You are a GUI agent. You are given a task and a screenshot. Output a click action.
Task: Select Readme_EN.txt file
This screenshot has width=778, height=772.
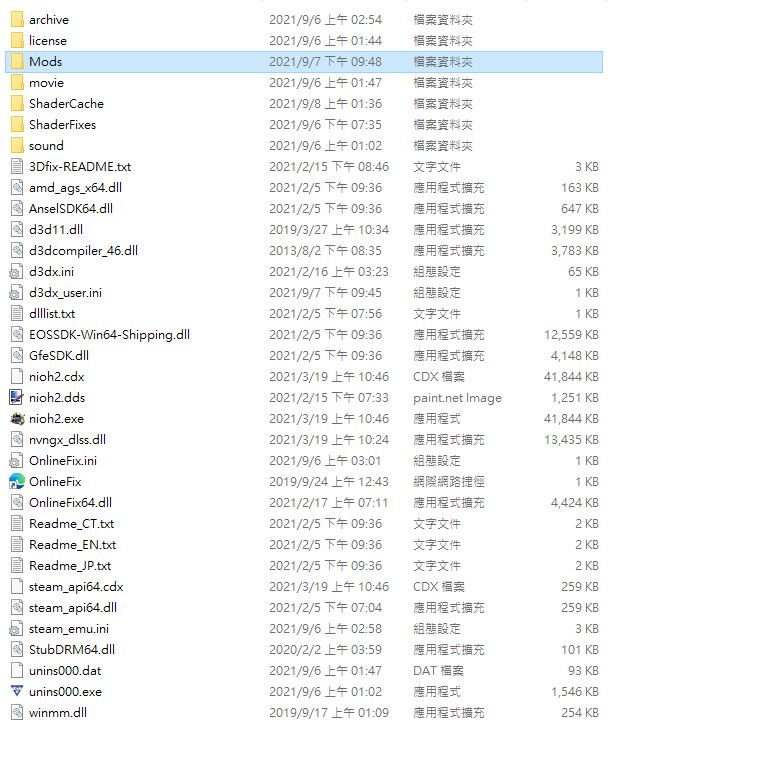click(72, 544)
